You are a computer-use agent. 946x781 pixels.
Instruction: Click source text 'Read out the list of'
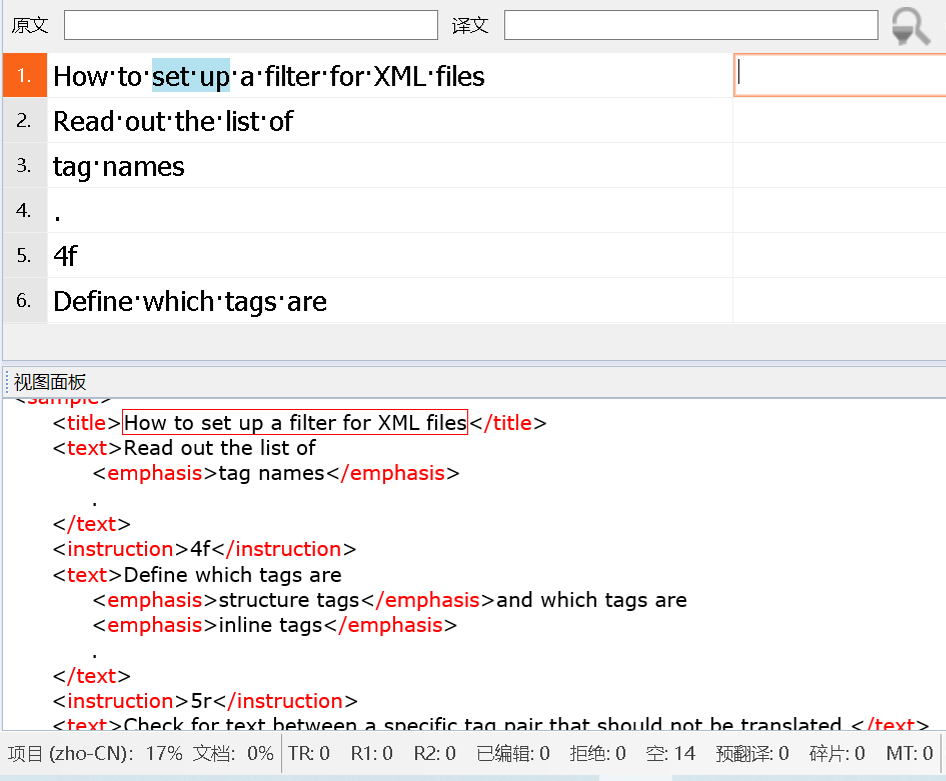point(173,122)
